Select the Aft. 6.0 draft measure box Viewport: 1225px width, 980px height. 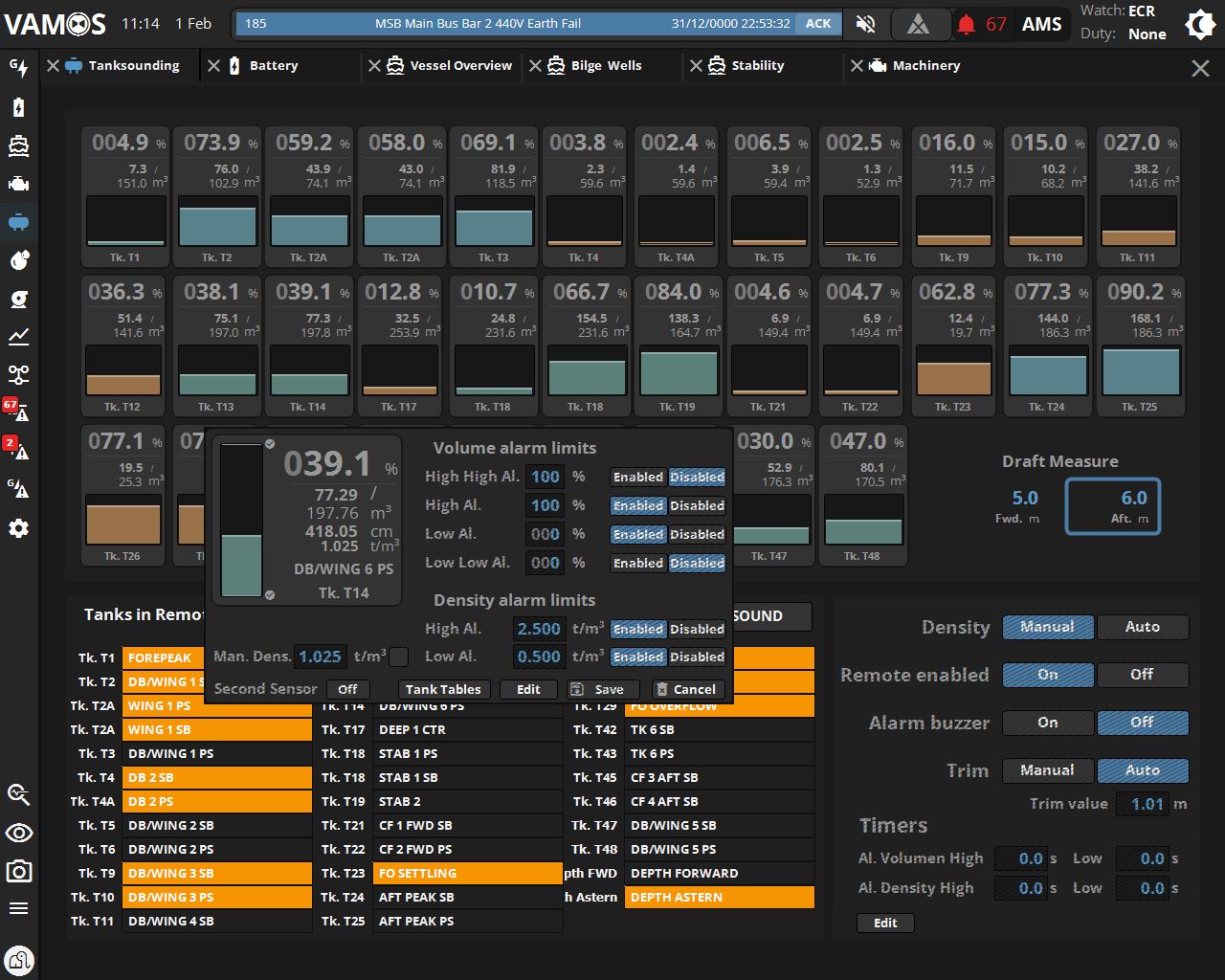tap(1113, 505)
